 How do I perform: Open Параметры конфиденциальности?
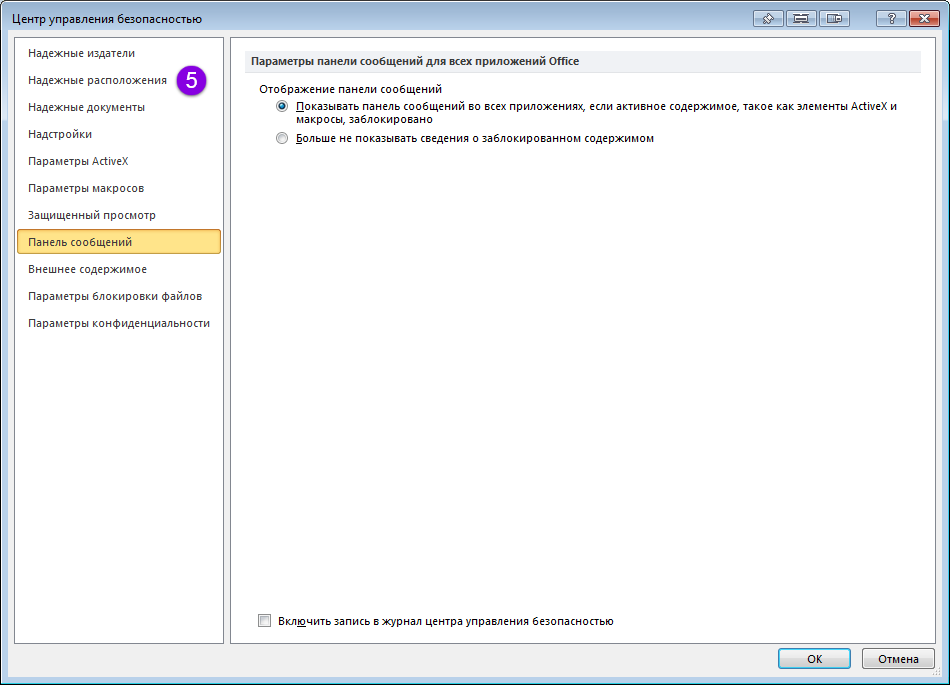tap(119, 323)
